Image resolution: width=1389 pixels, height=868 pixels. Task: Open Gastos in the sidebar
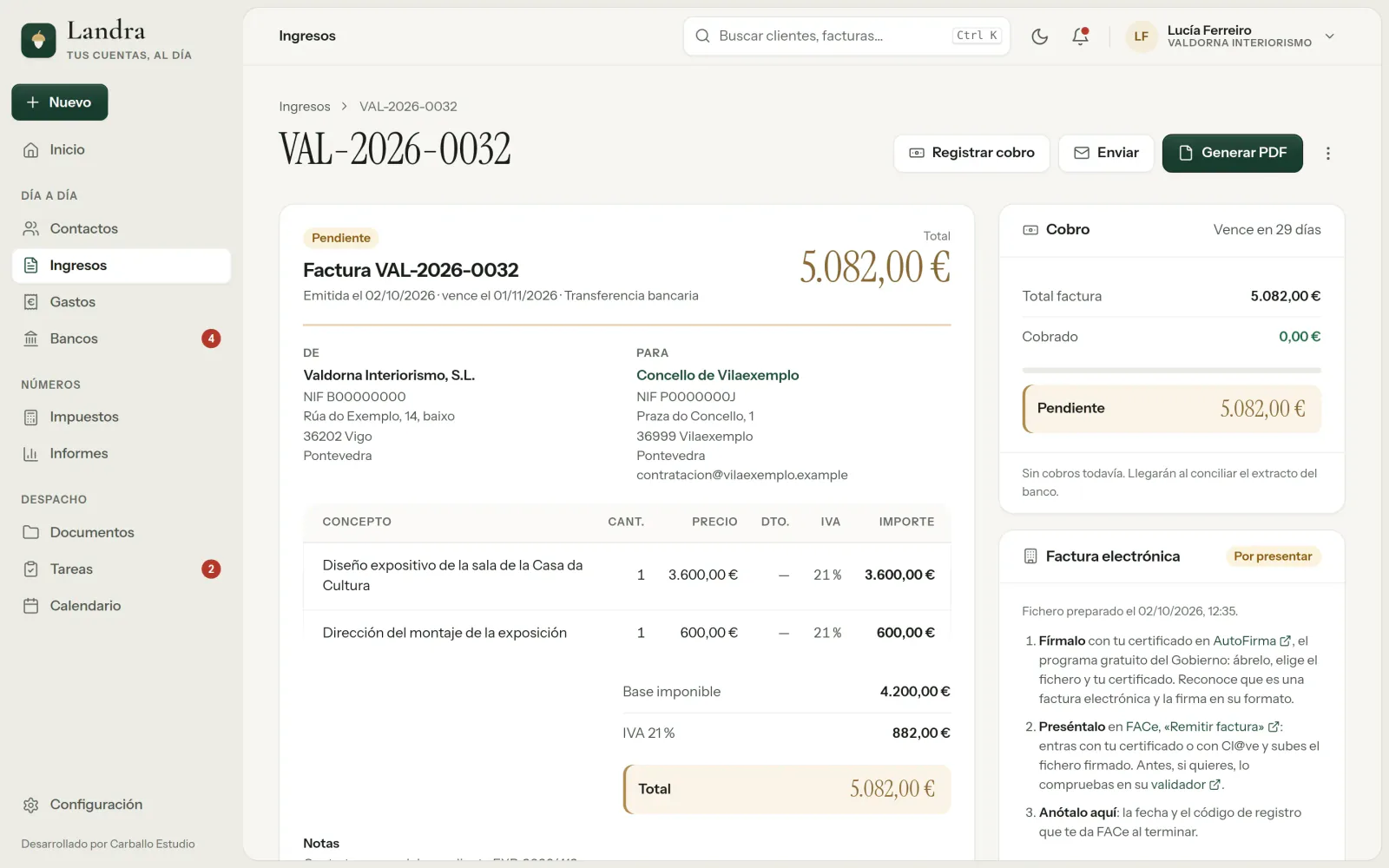(122, 302)
